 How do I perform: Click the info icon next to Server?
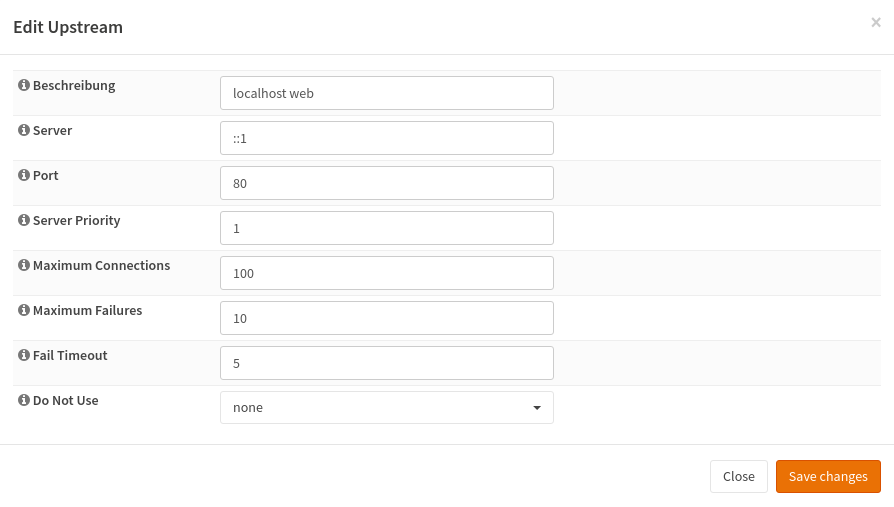pos(24,131)
